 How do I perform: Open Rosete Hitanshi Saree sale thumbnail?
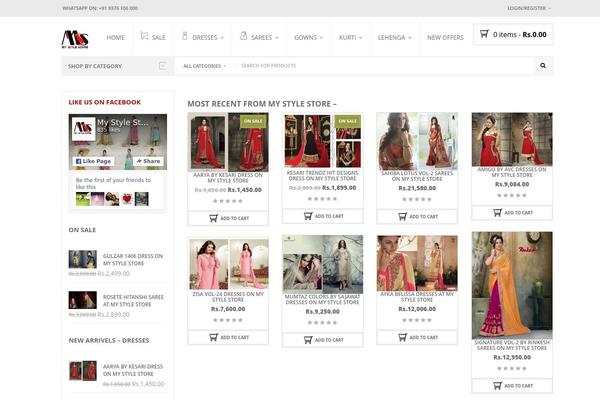83,300
